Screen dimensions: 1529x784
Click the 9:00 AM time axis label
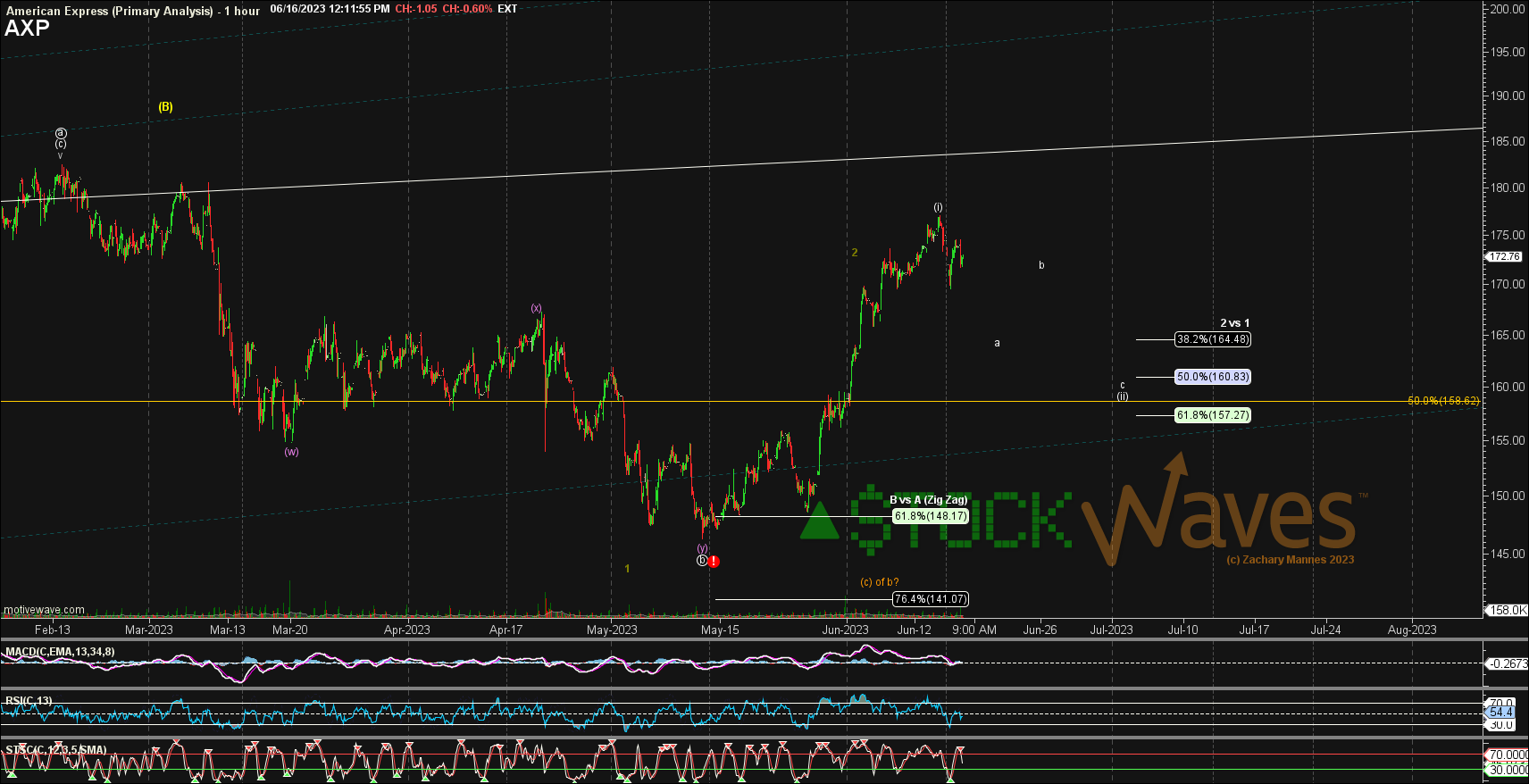click(x=974, y=630)
